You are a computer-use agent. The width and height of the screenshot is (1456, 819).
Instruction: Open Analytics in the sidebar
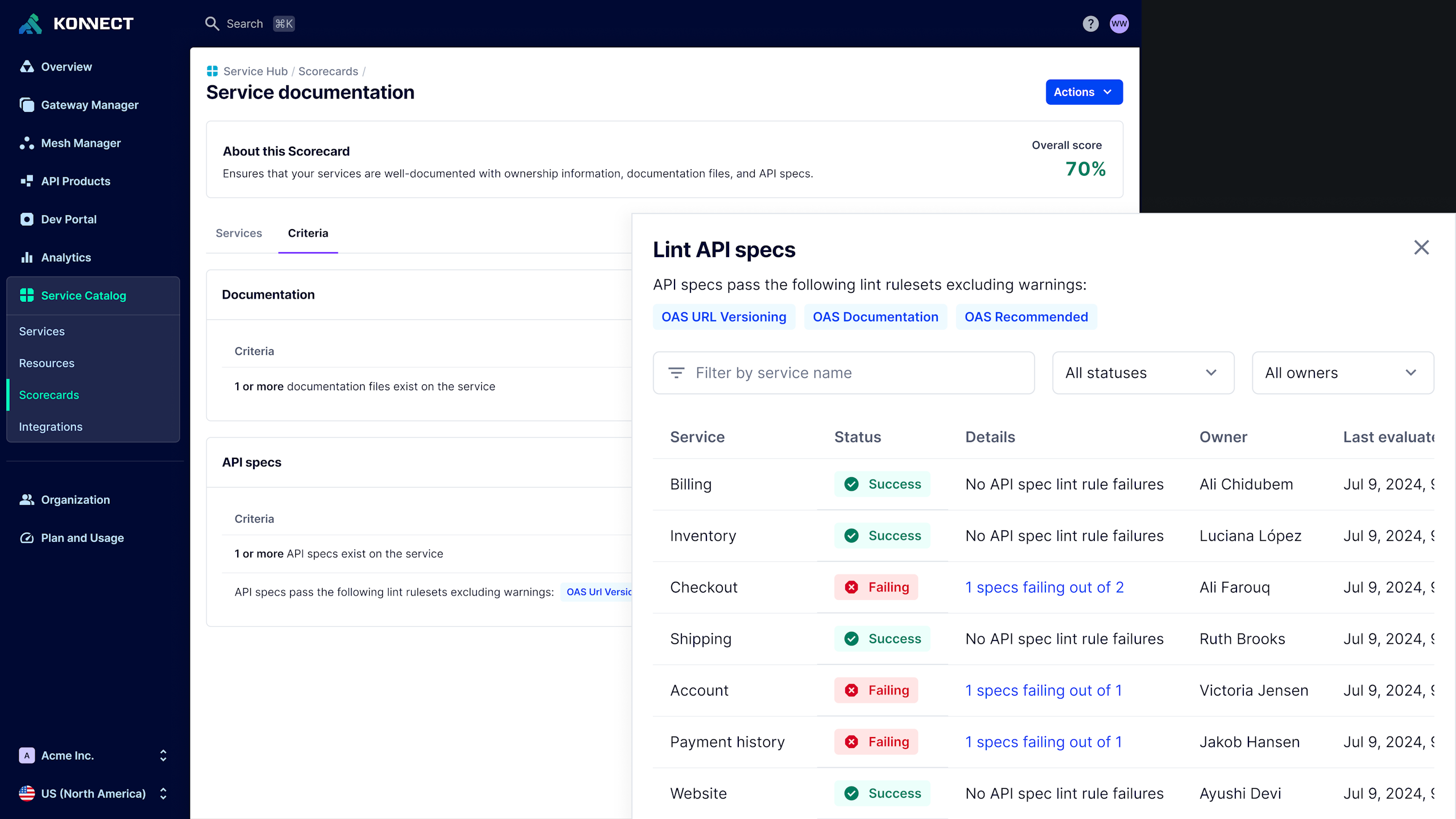tap(65, 257)
